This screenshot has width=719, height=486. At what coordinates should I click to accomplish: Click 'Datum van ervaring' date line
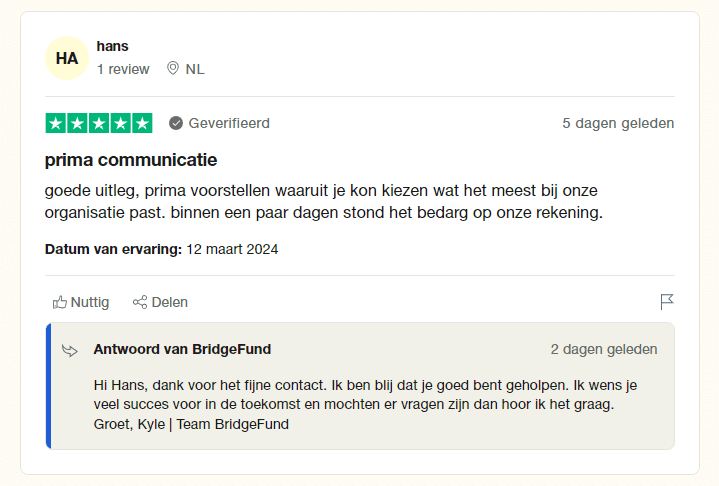click(162, 249)
